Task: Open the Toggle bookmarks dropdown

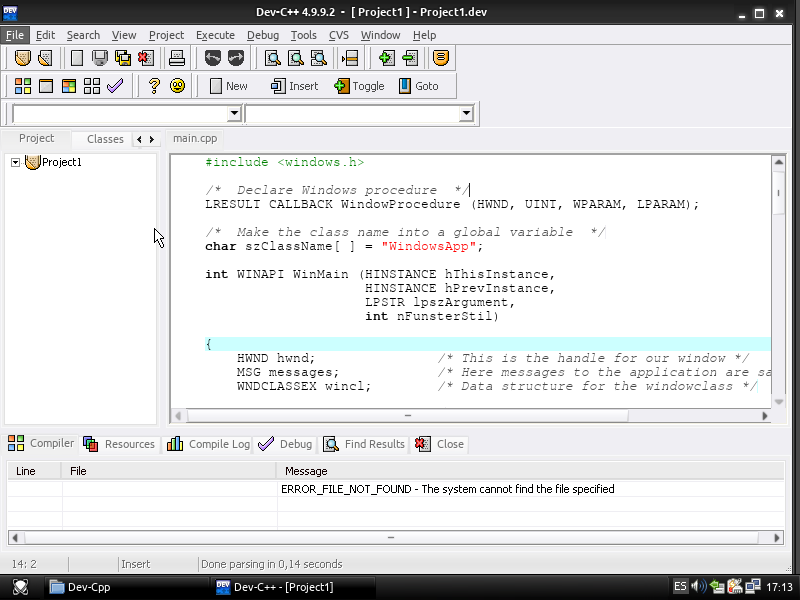Action: 359,86
